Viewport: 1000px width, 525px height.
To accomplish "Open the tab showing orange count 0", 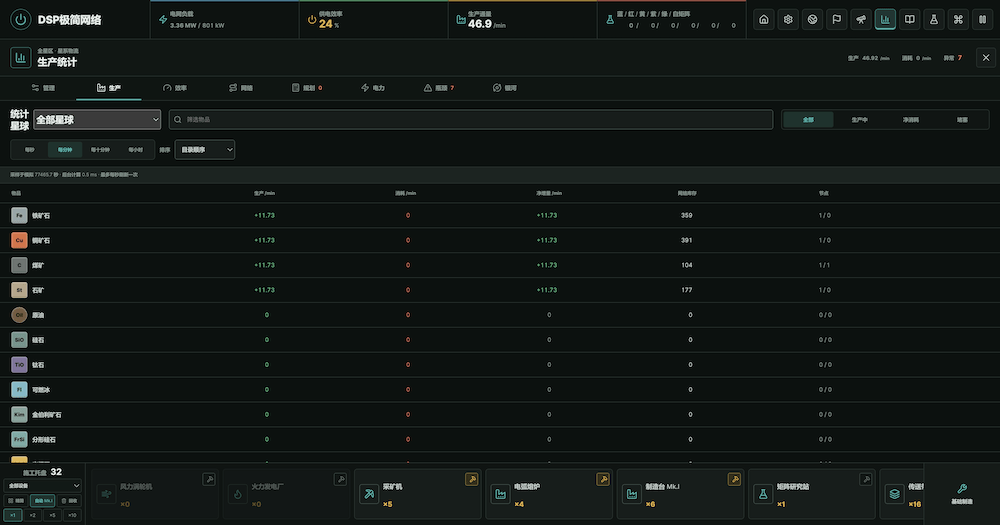I will pyautogui.click(x=307, y=88).
